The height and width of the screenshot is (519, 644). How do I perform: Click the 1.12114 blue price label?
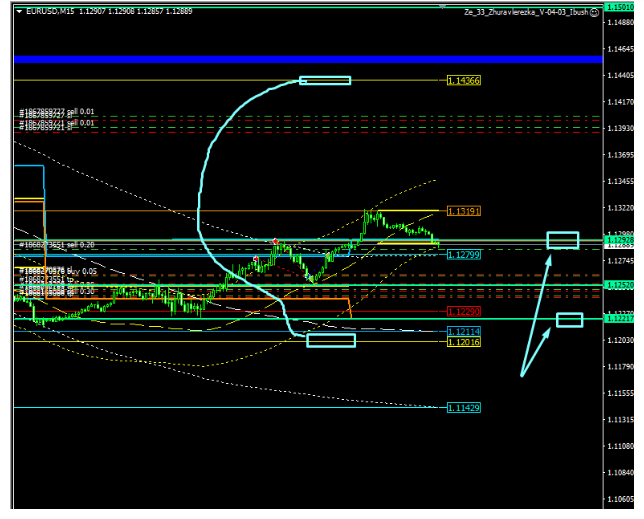(464, 331)
